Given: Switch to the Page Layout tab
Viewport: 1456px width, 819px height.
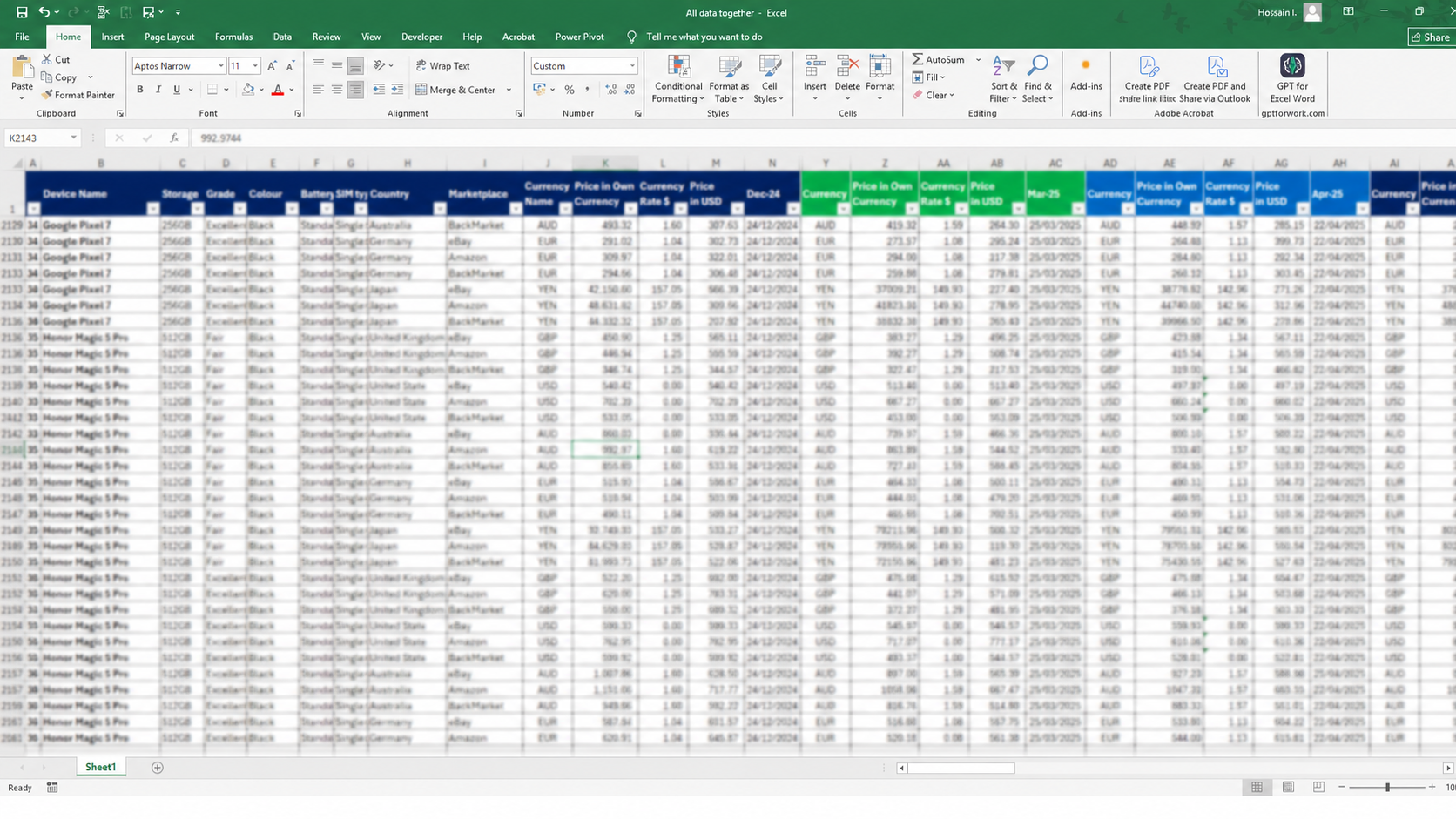Looking at the screenshot, I should [170, 37].
